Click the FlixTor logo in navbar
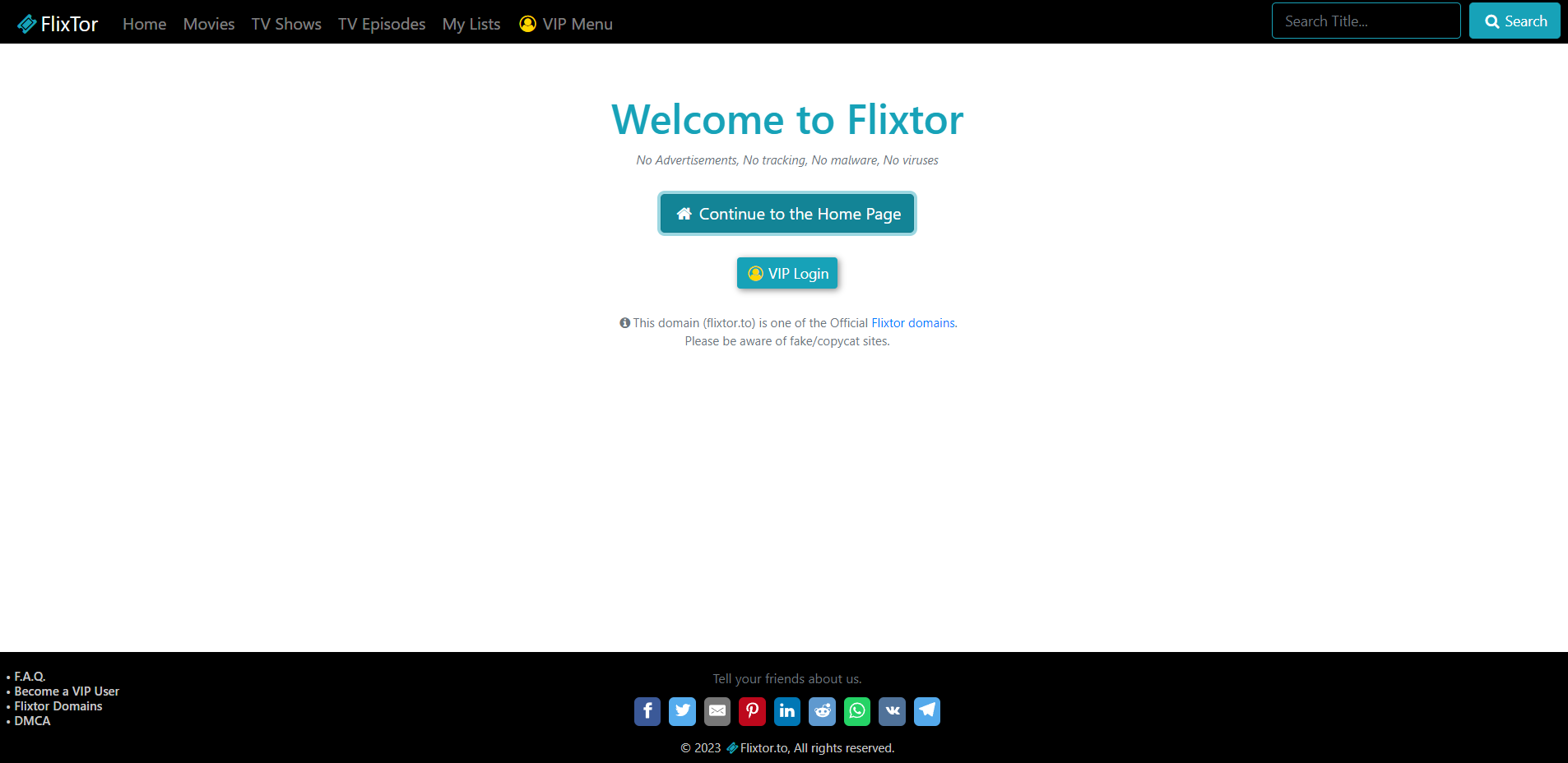Viewport: 1568px width, 763px height. (x=58, y=24)
